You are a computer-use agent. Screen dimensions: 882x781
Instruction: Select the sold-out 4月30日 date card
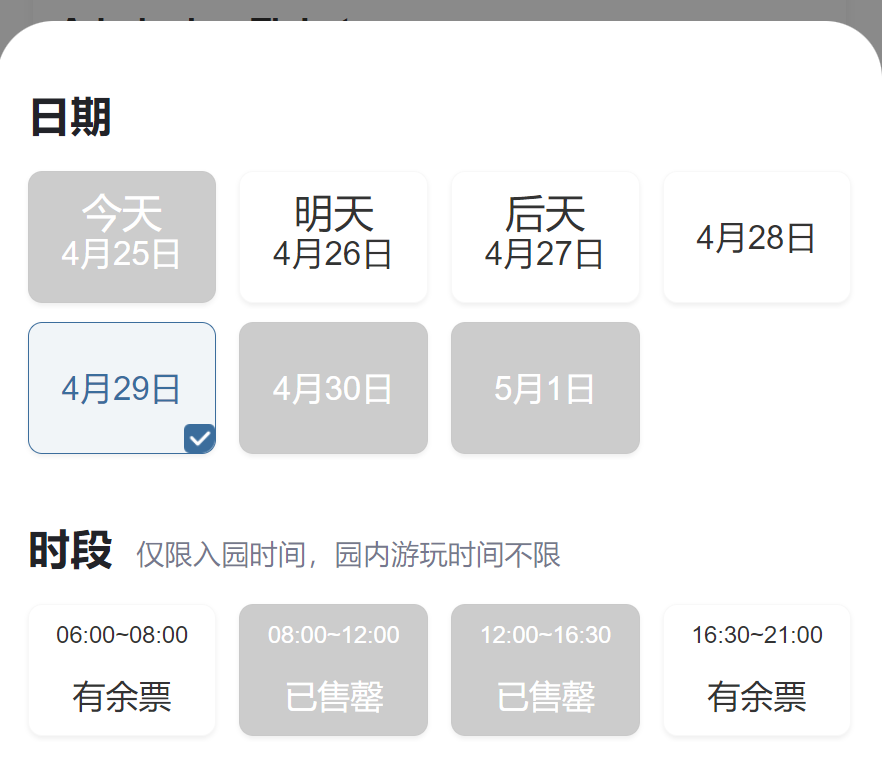pos(333,387)
